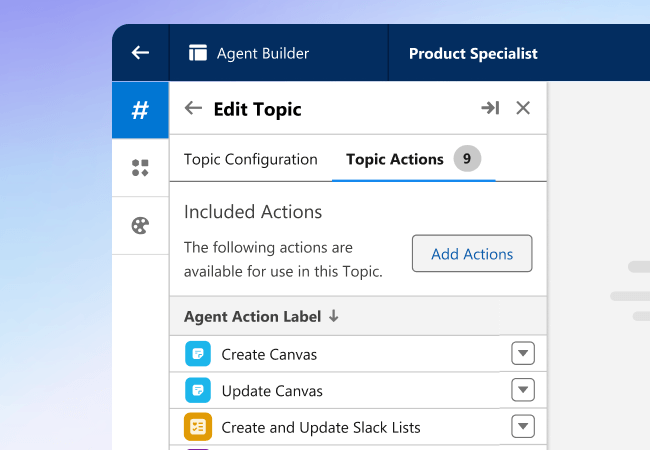This screenshot has width=650, height=450.
Task: Click the Edit Topic heading
Action: point(257,109)
